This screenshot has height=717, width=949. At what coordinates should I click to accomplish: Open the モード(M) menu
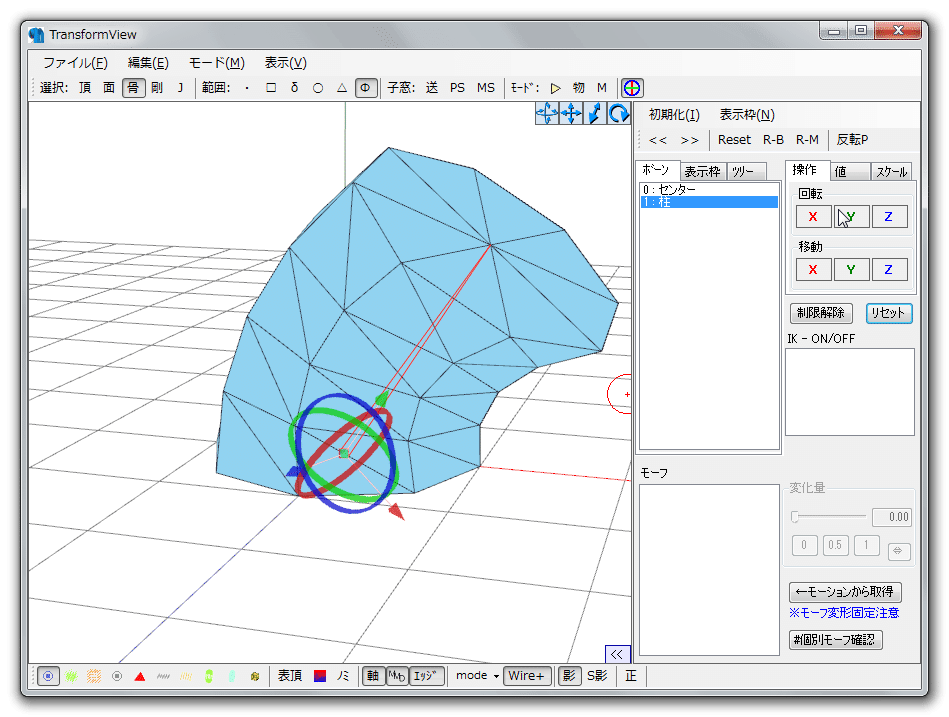(x=217, y=63)
